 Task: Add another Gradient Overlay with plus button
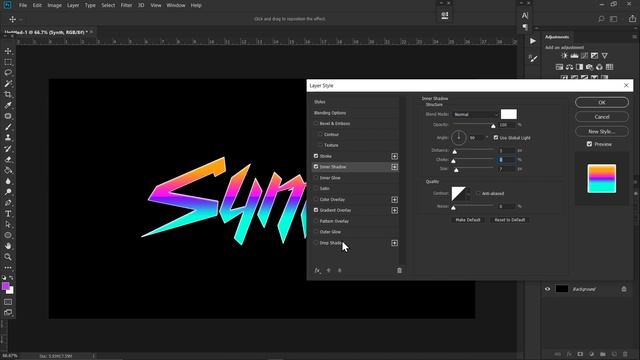click(x=394, y=210)
